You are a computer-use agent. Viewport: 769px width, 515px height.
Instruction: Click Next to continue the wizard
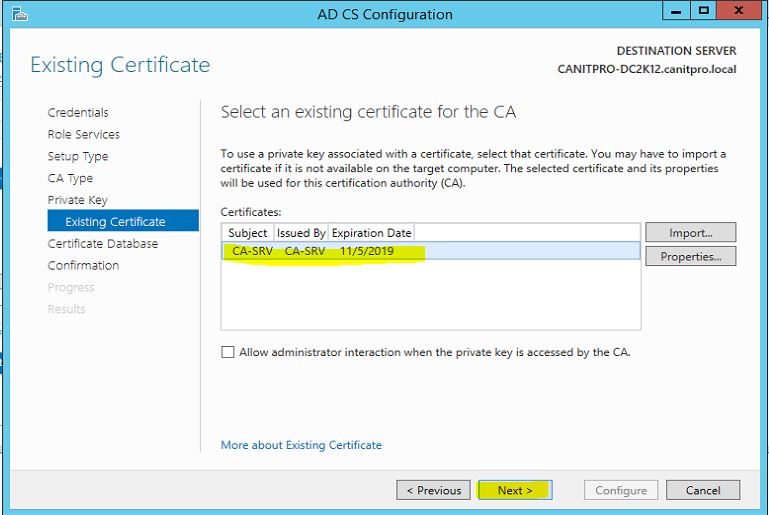coord(515,490)
